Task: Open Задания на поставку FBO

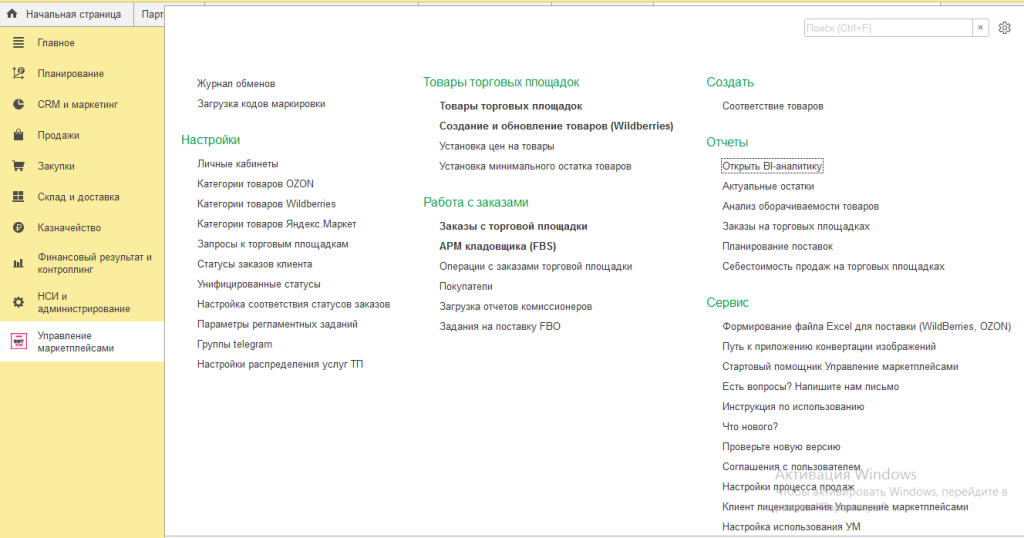Action: (x=500, y=326)
